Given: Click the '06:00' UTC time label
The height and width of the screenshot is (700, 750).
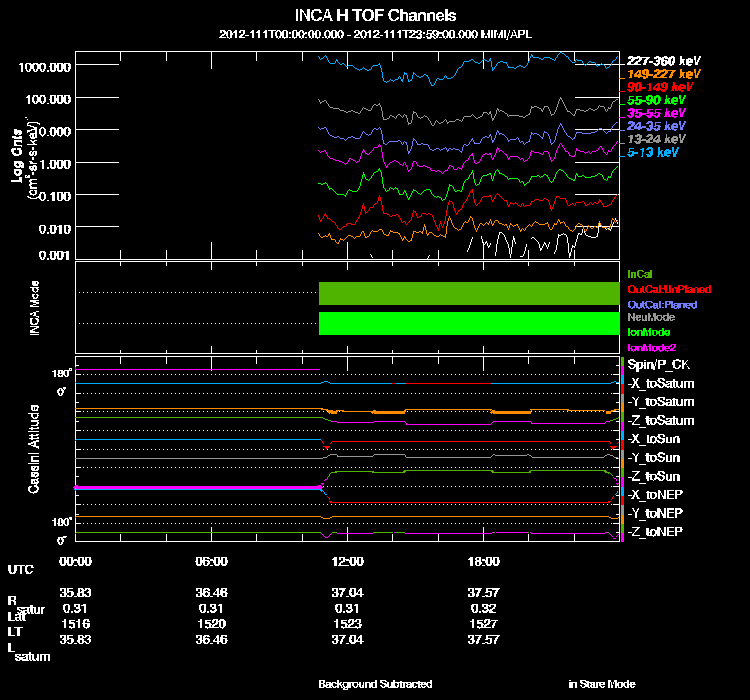Looking at the screenshot, I should [x=211, y=561].
